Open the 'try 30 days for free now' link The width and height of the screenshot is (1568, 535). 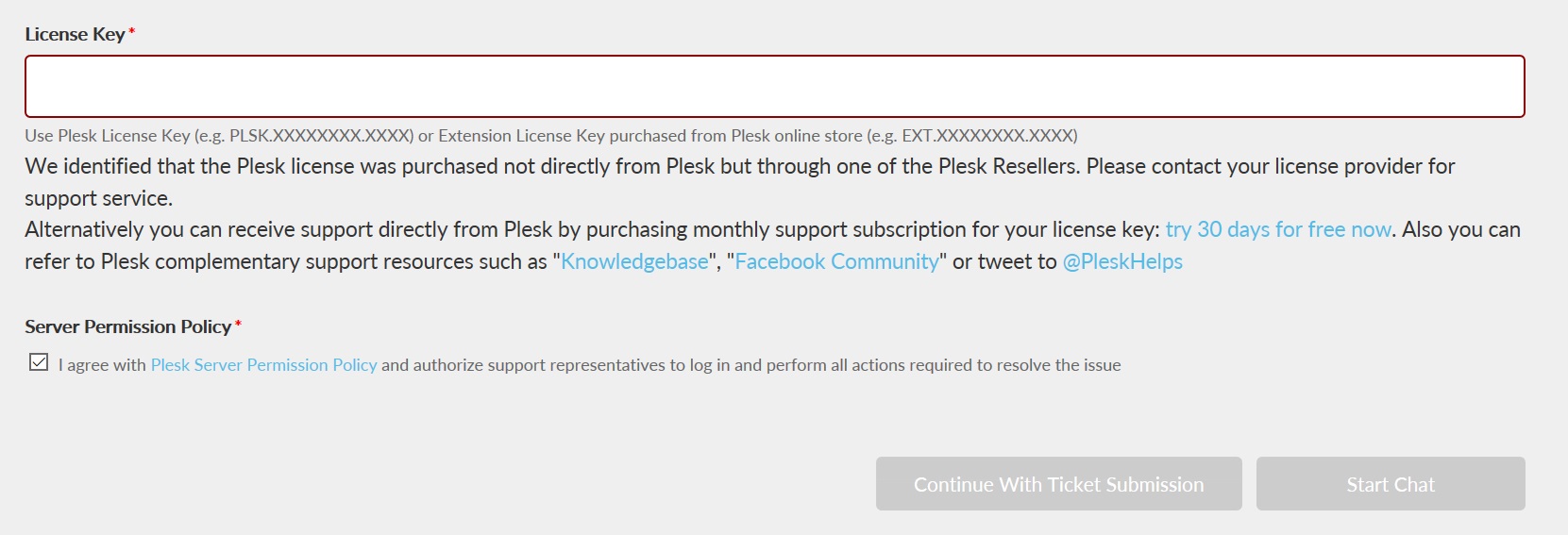click(1277, 230)
